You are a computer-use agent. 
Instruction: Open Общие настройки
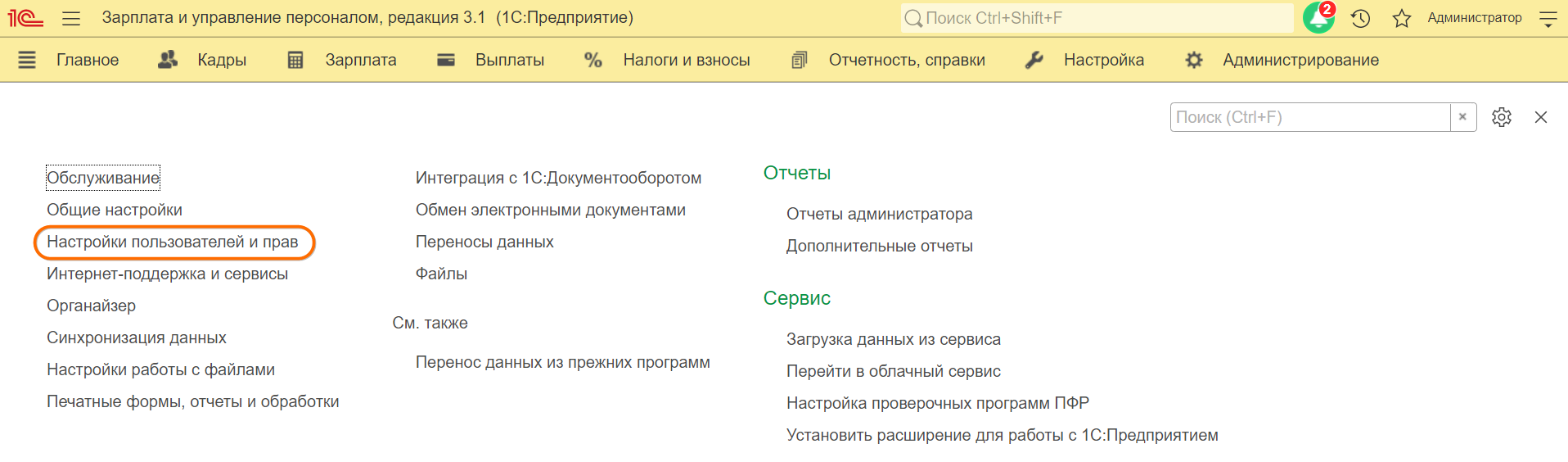[115, 210]
